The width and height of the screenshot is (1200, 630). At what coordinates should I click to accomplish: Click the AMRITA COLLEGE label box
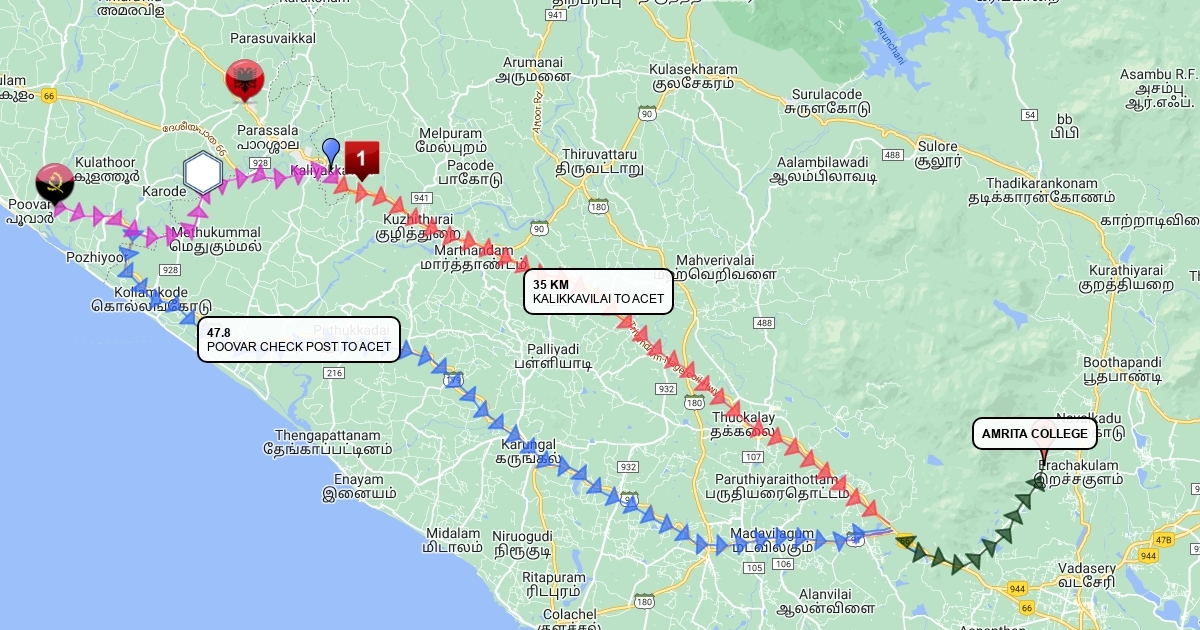coord(1034,433)
